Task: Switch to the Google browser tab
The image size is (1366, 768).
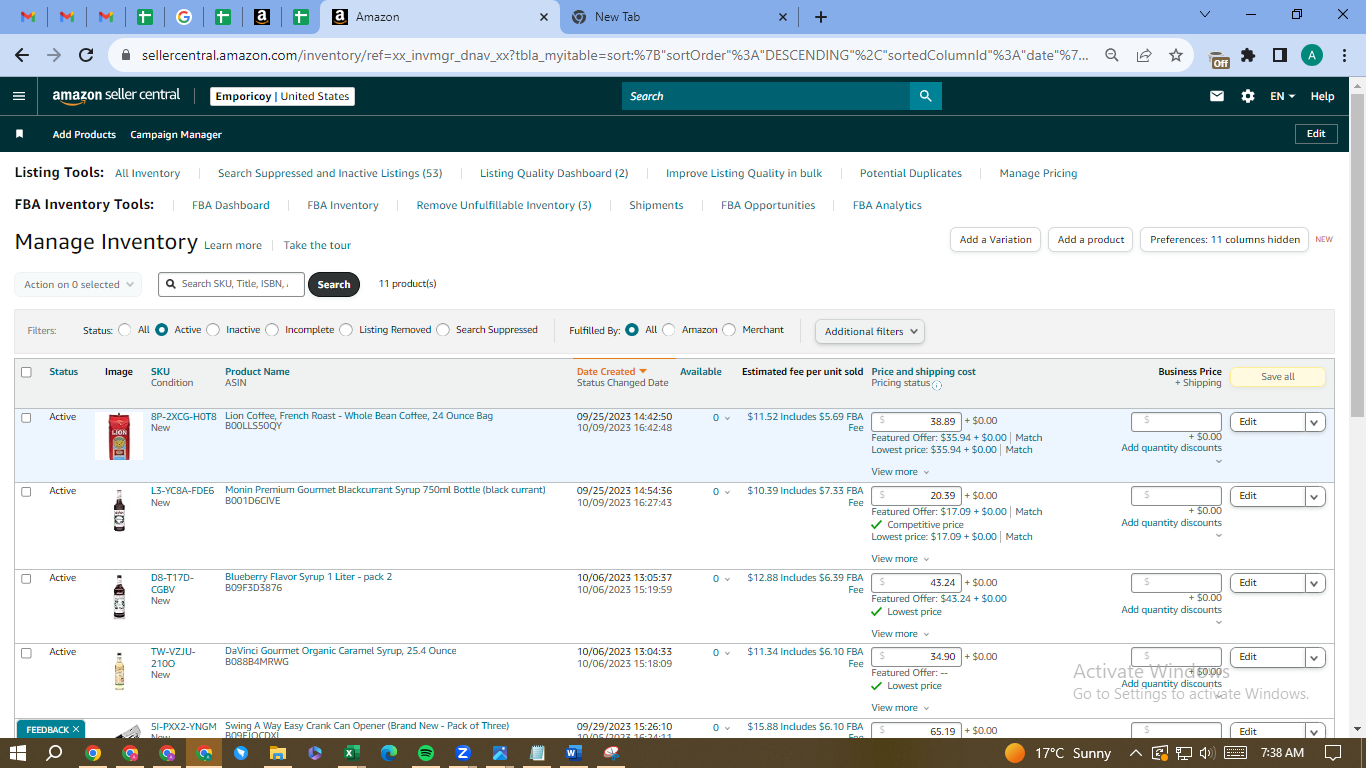Action: pyautogui.click(x=184, y=17)
